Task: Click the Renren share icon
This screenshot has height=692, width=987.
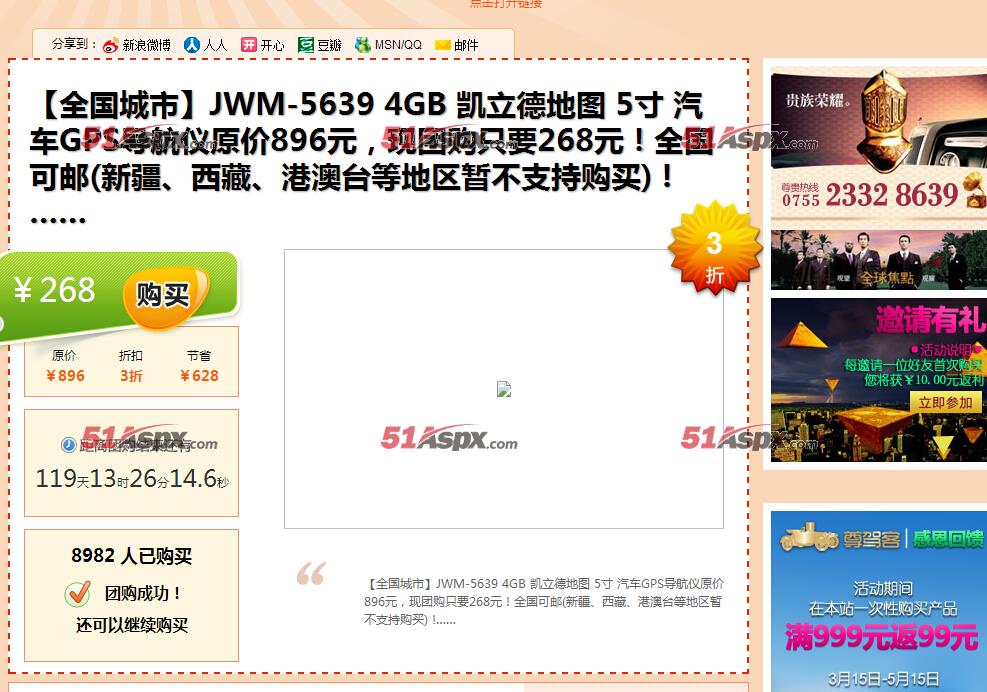Action: [x=191, y=45]
